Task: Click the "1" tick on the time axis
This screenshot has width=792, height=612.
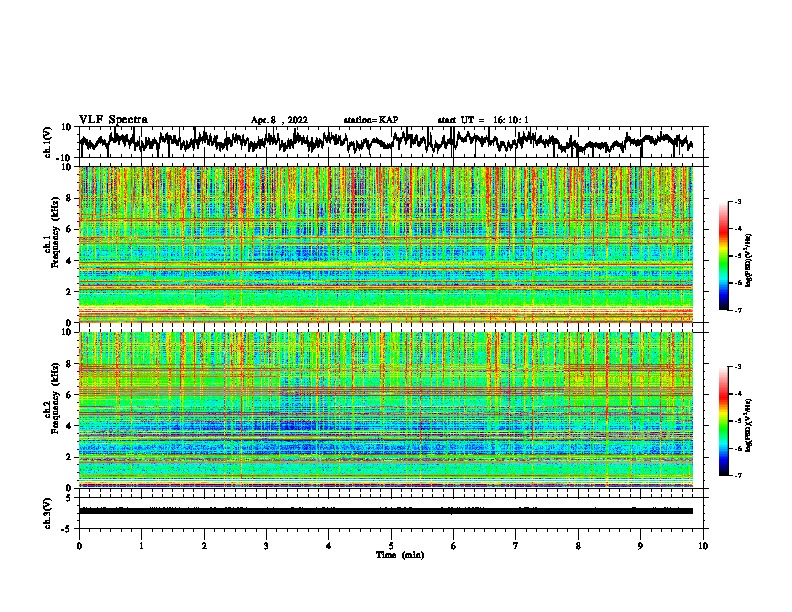Action: pos(141,546)
